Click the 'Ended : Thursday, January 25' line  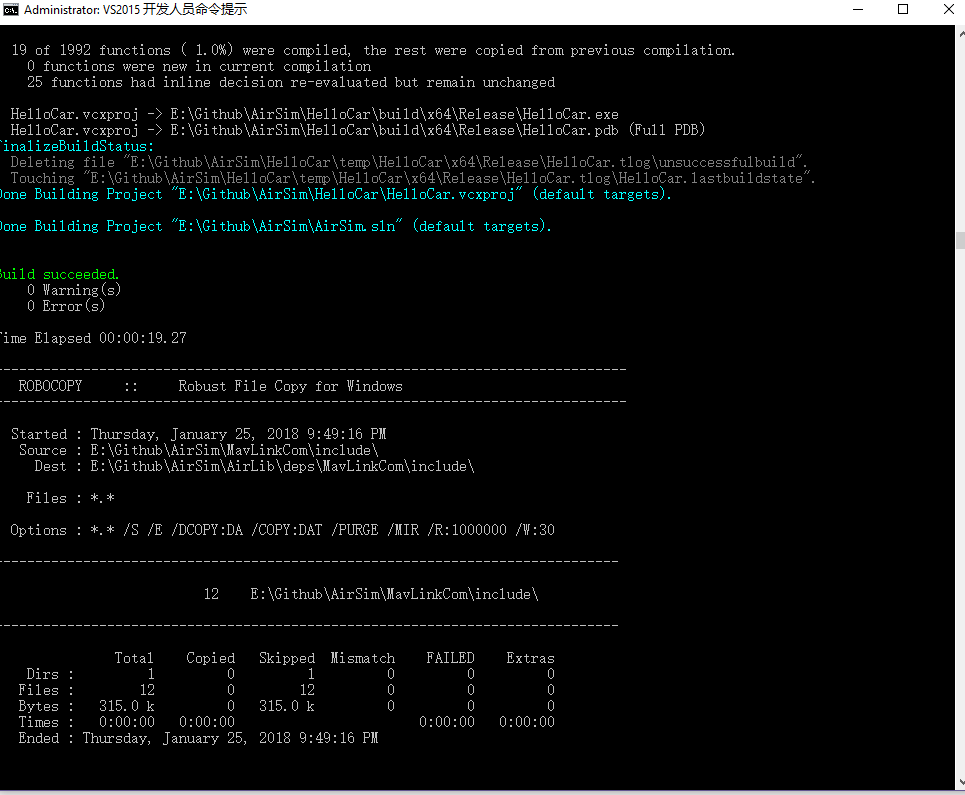[x=198, y=738]
